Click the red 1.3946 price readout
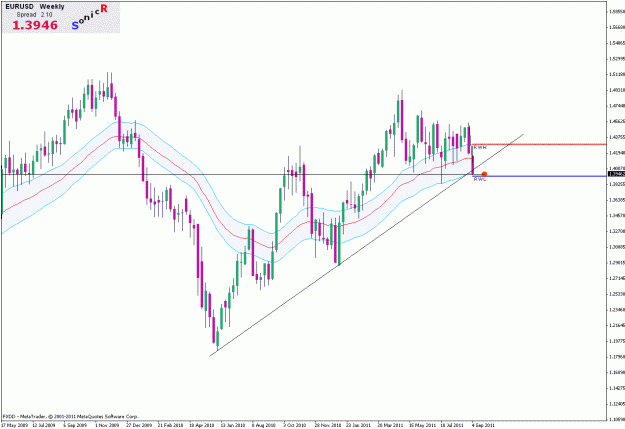Screen dimensions: 625x429 click(x=35, y=25)
